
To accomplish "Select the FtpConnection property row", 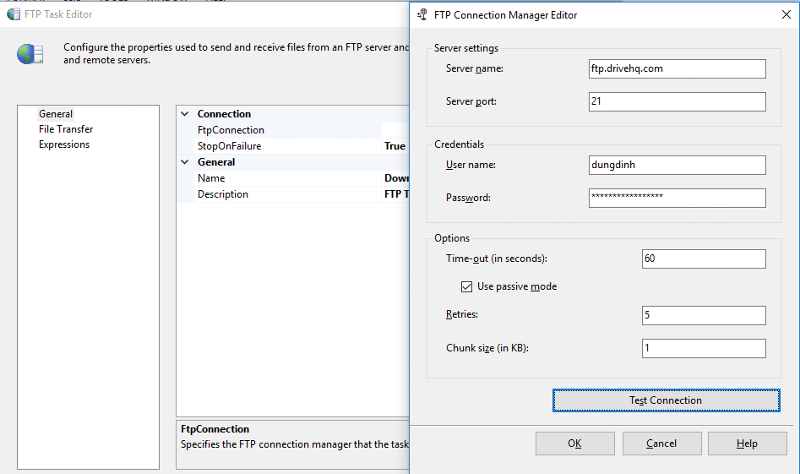I will coord(293,130).
